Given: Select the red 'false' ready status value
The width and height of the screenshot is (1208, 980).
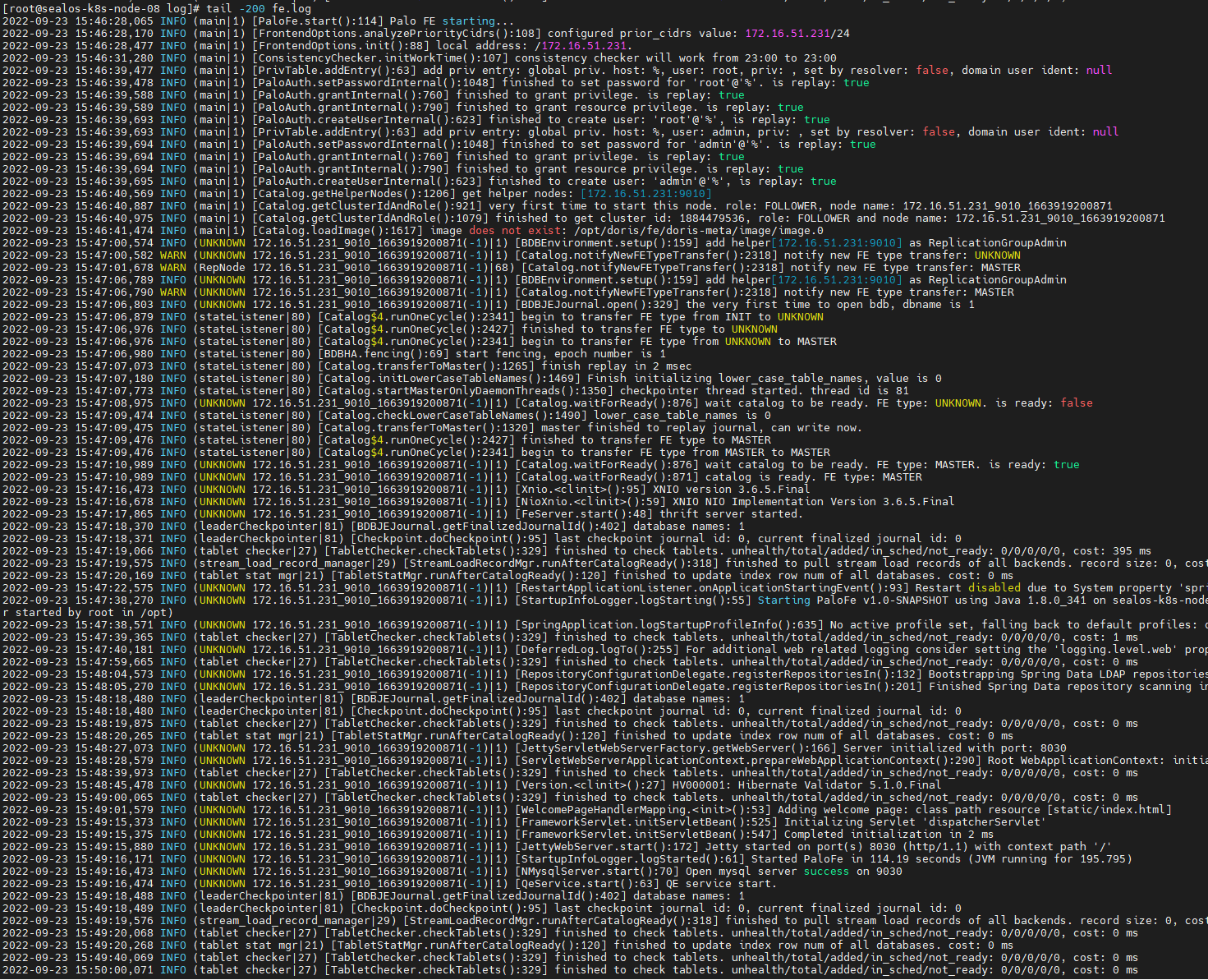Looking at the screenshot, I should coord(1077,403).
